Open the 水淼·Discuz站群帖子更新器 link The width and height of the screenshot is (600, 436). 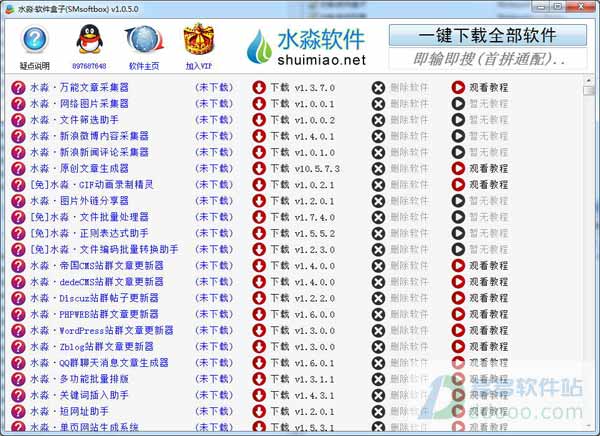point(94,298)
